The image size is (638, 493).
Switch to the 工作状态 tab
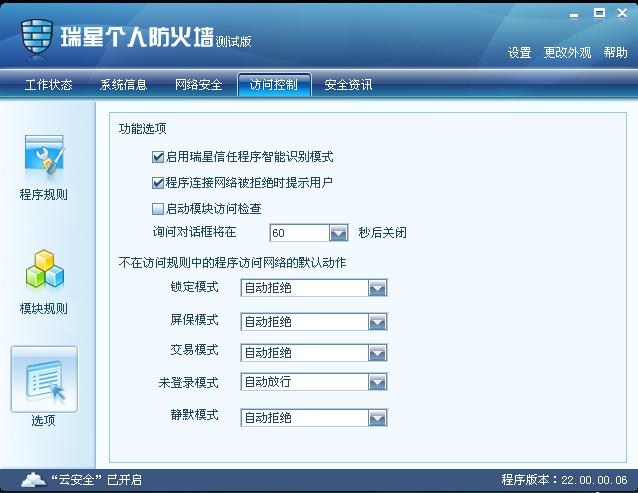click(x=48, y=85)
